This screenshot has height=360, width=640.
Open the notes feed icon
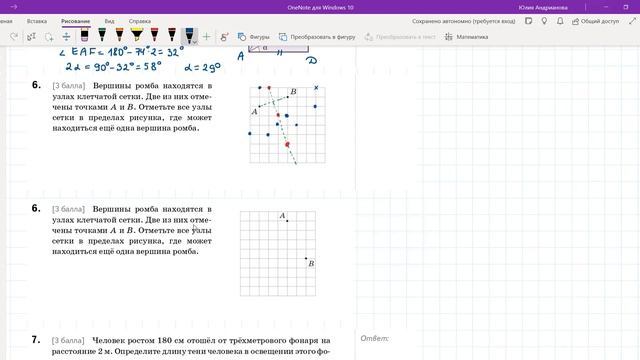click(x=529, y=21)
